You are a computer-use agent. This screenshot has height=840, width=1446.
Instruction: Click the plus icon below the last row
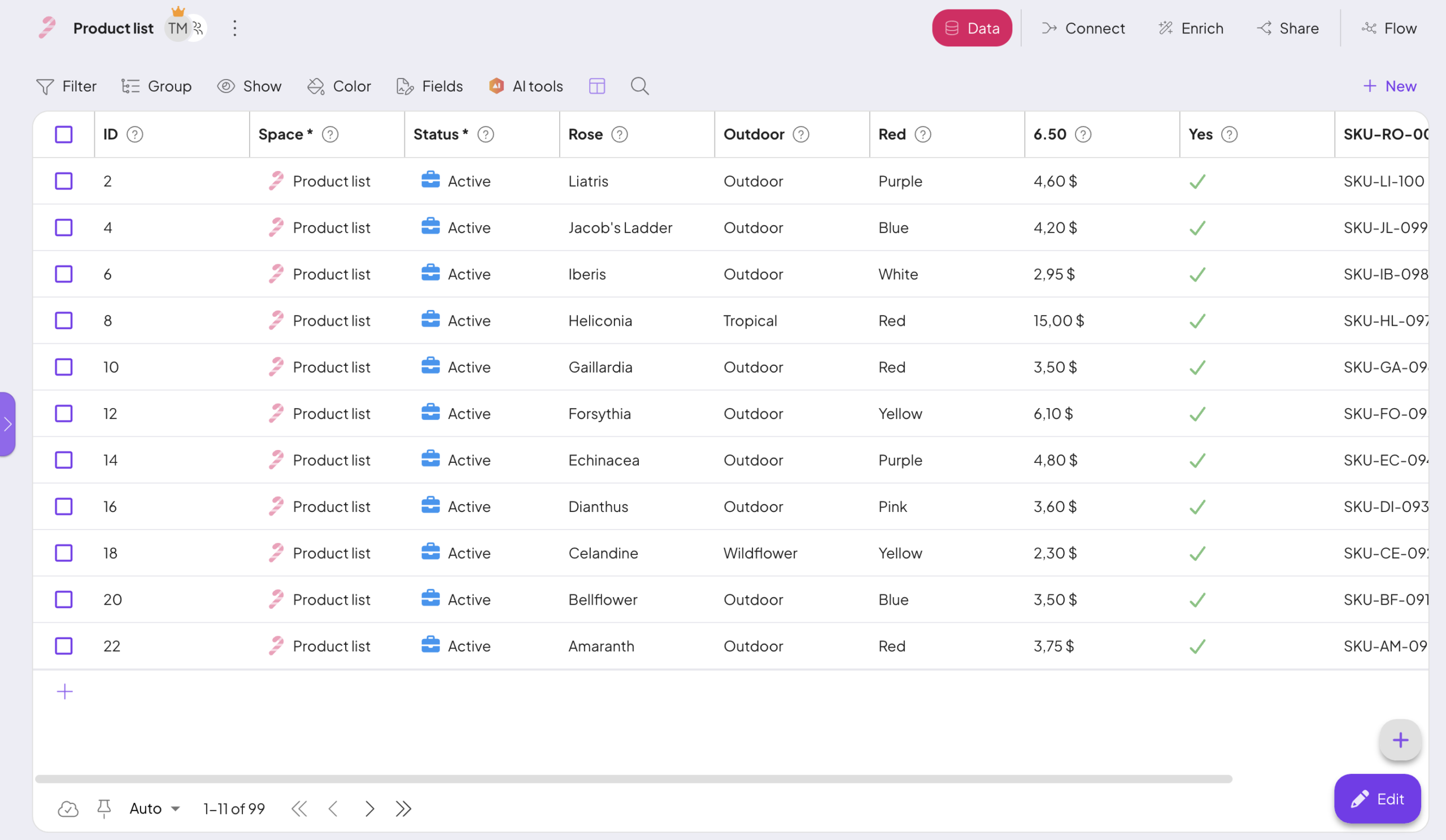[65, 692]
